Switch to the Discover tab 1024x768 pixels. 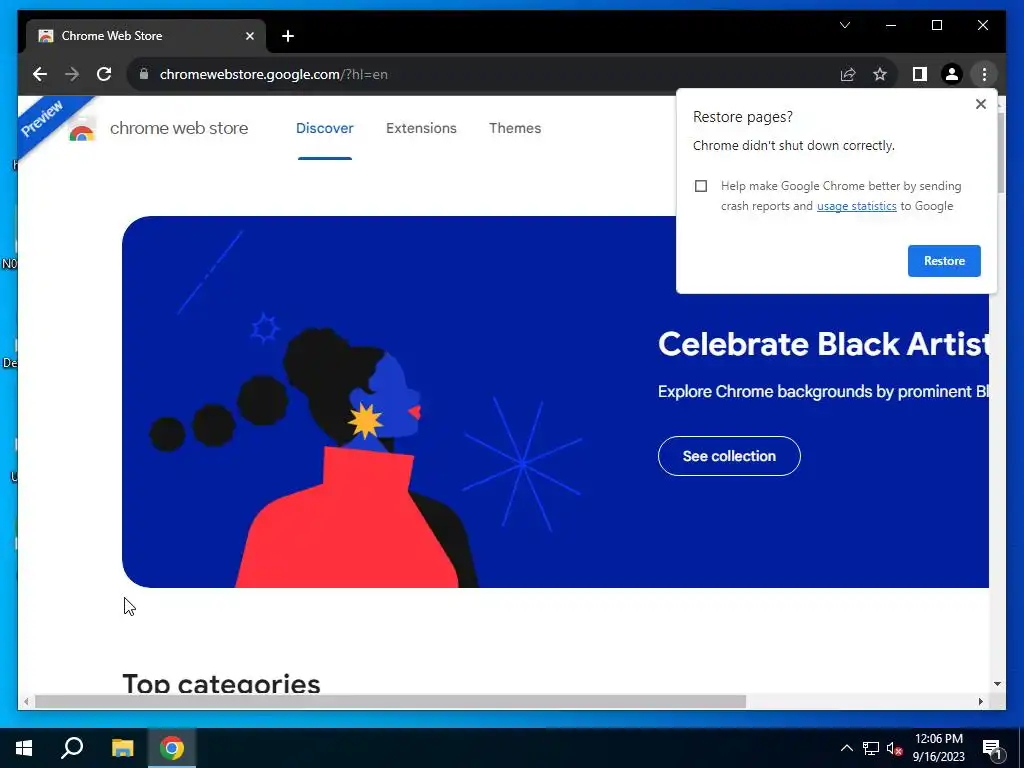point(325,128)
